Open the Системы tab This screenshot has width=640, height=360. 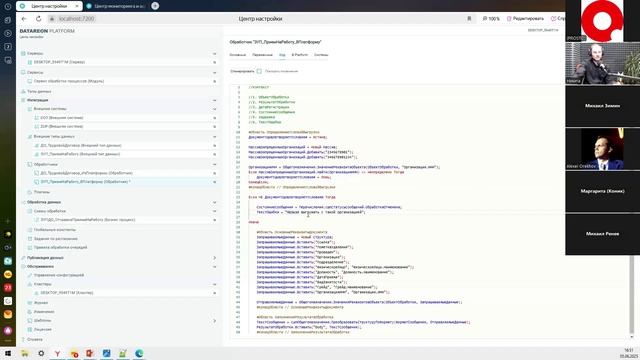pos(321,55)
